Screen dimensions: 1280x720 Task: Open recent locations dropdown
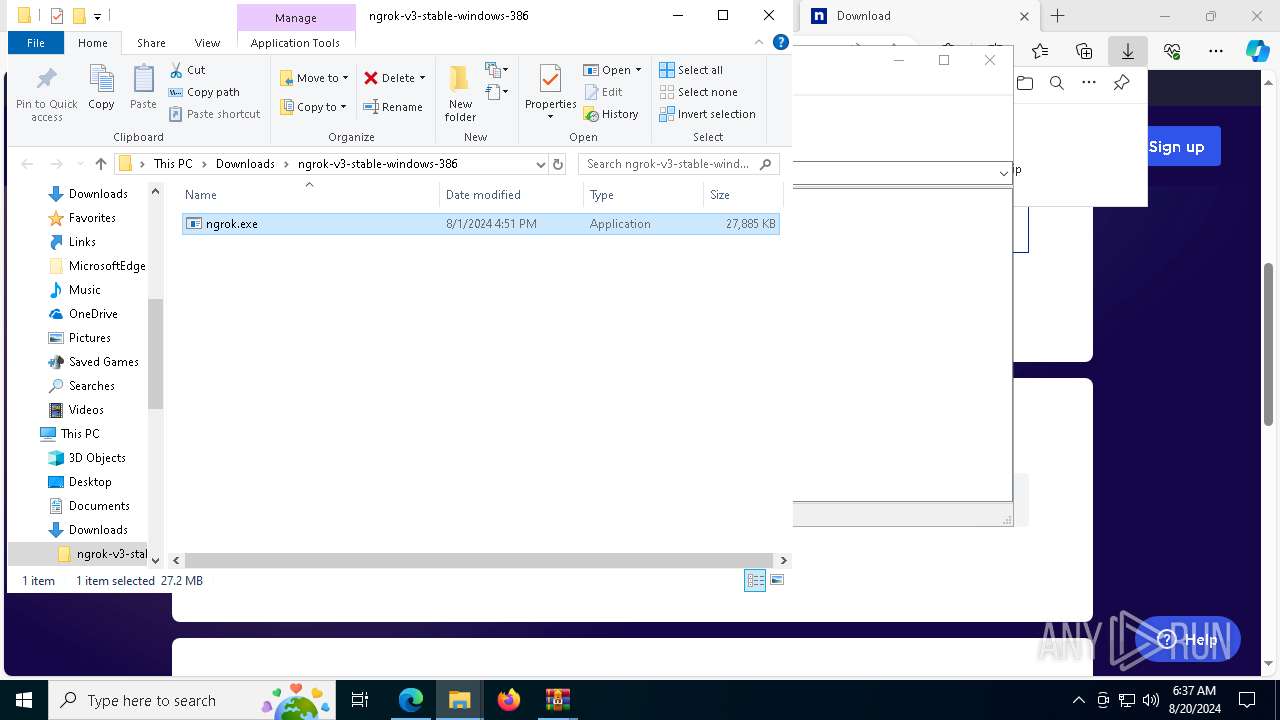point(79,164)
